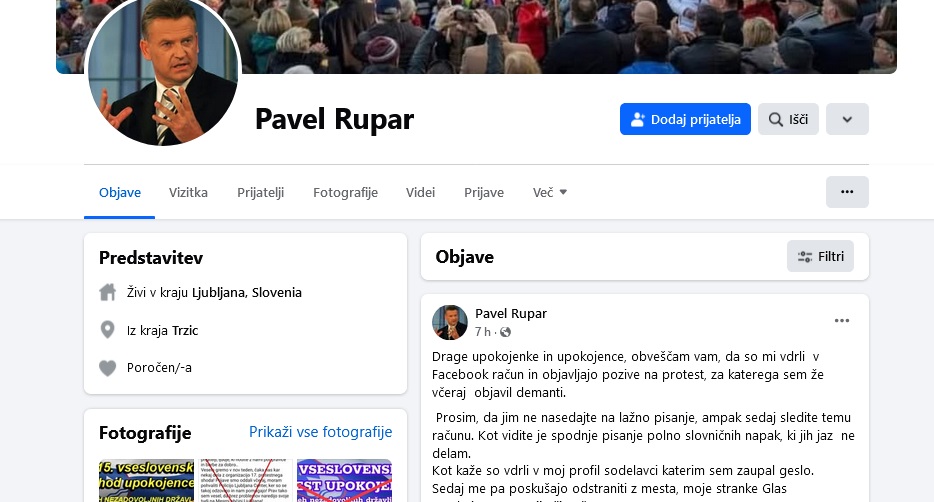Viewport: 934px width, 502px height.
Task: Click the Ljubljana, Slovenia location link
Action: pos(247,292)
